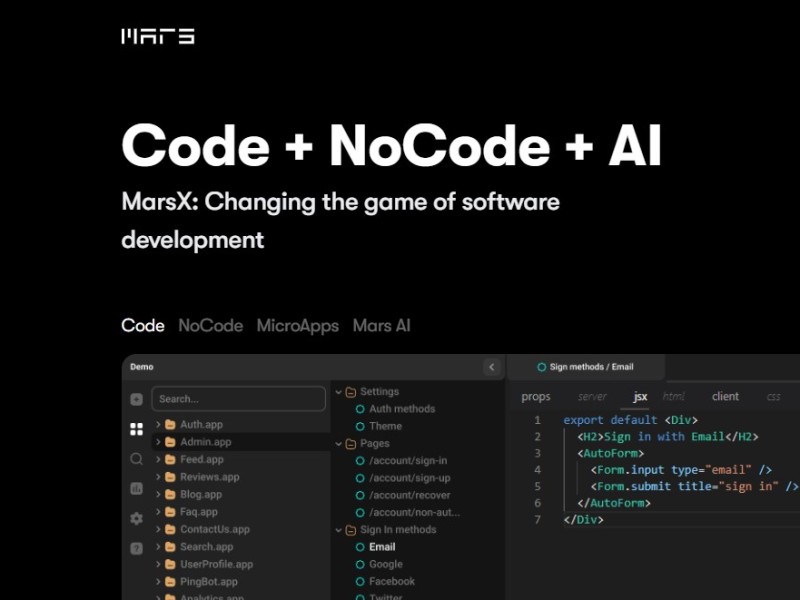Switch to the Mars AI tab
Viewport: 800px width, 600px height.
(x=382, y=326)
